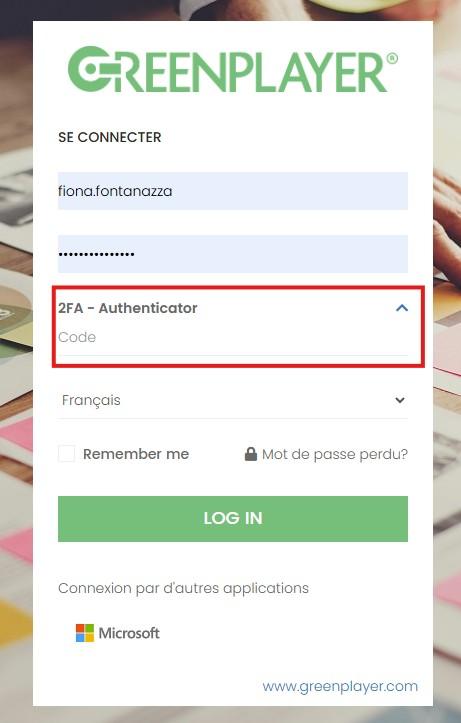Visit www.greenplayer.com link
The width and height of the screenshot is (461, 723).
(x=340, y=686)
